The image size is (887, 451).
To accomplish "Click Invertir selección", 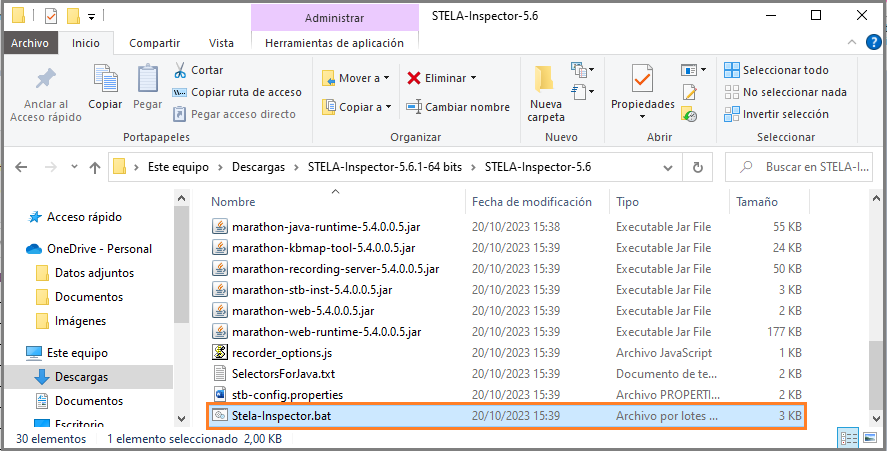I will (776, 114).
